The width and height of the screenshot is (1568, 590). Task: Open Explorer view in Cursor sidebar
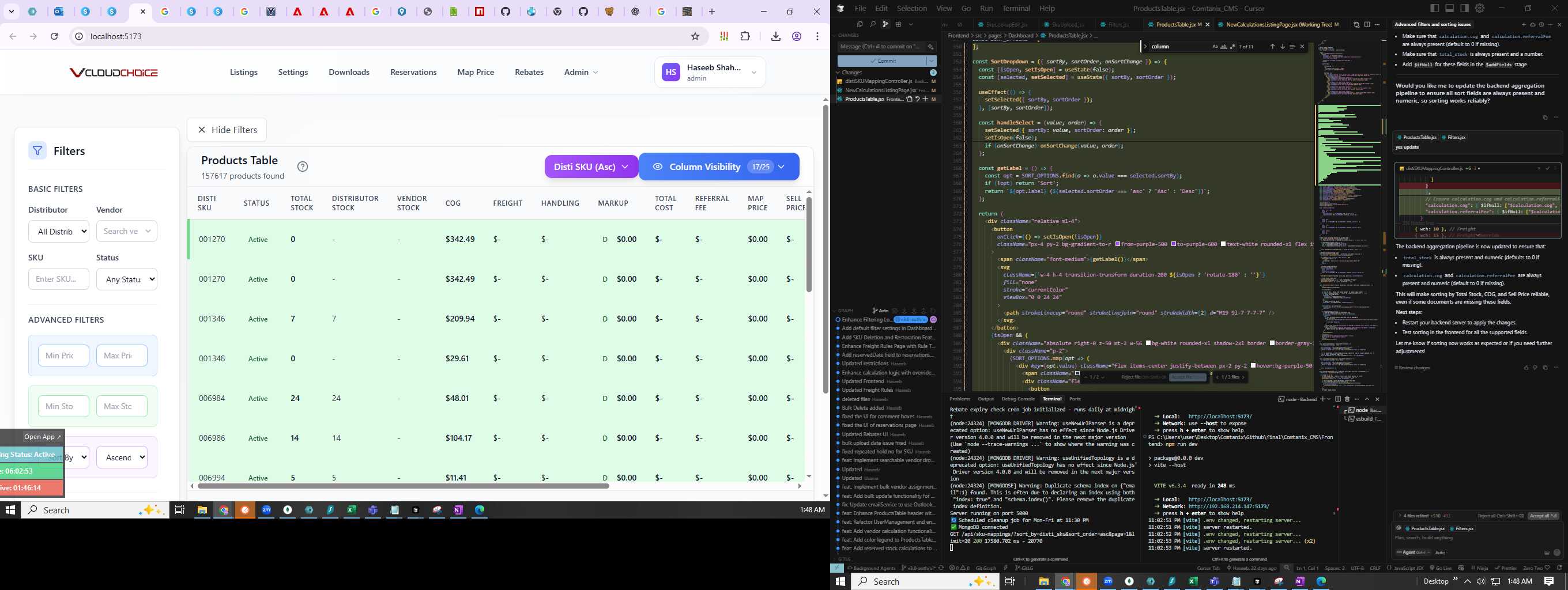point(860,24)
